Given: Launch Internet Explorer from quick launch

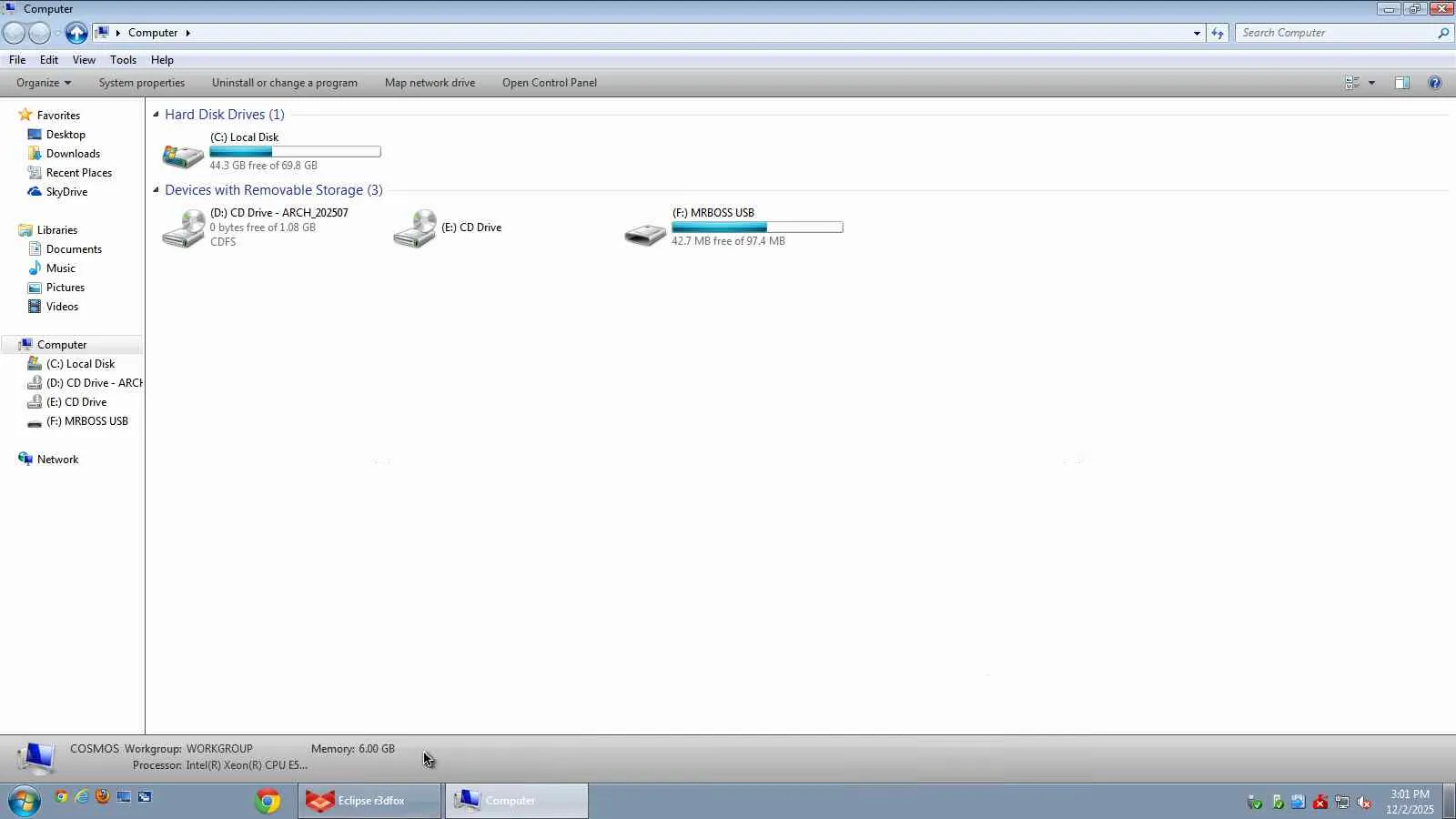Looking at the screenshot, I should click(x=82, y=797).
